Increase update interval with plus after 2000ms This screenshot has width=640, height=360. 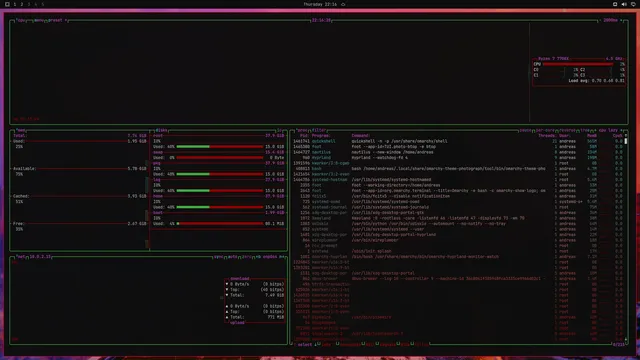(x=621, y=20)
